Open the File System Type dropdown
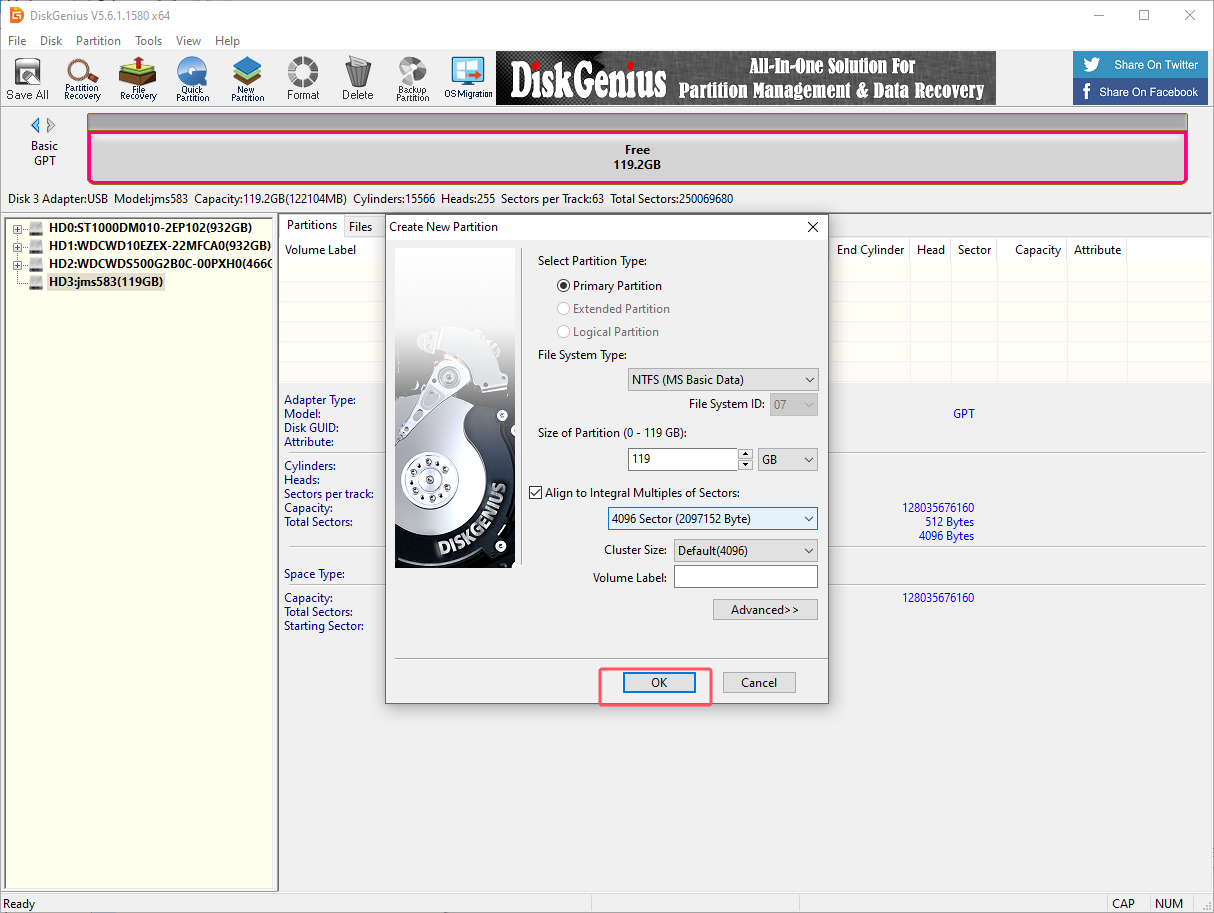Image resolution: width=1214 pixels, height=913 pixels. pos(723,379)
